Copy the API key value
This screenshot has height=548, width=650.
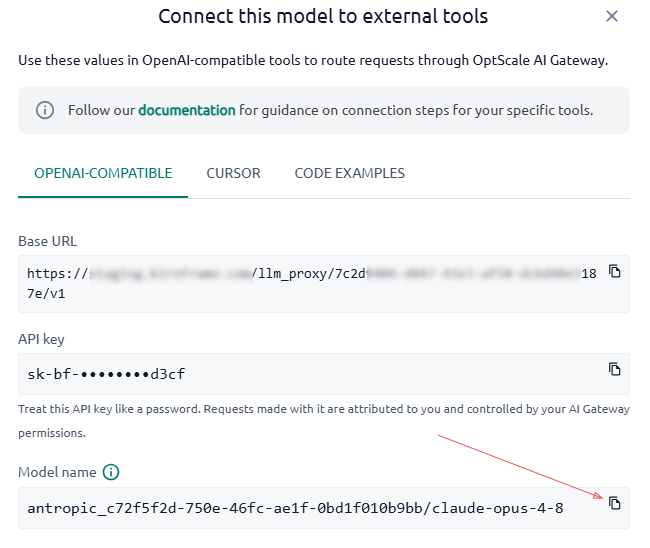point(614,369)
